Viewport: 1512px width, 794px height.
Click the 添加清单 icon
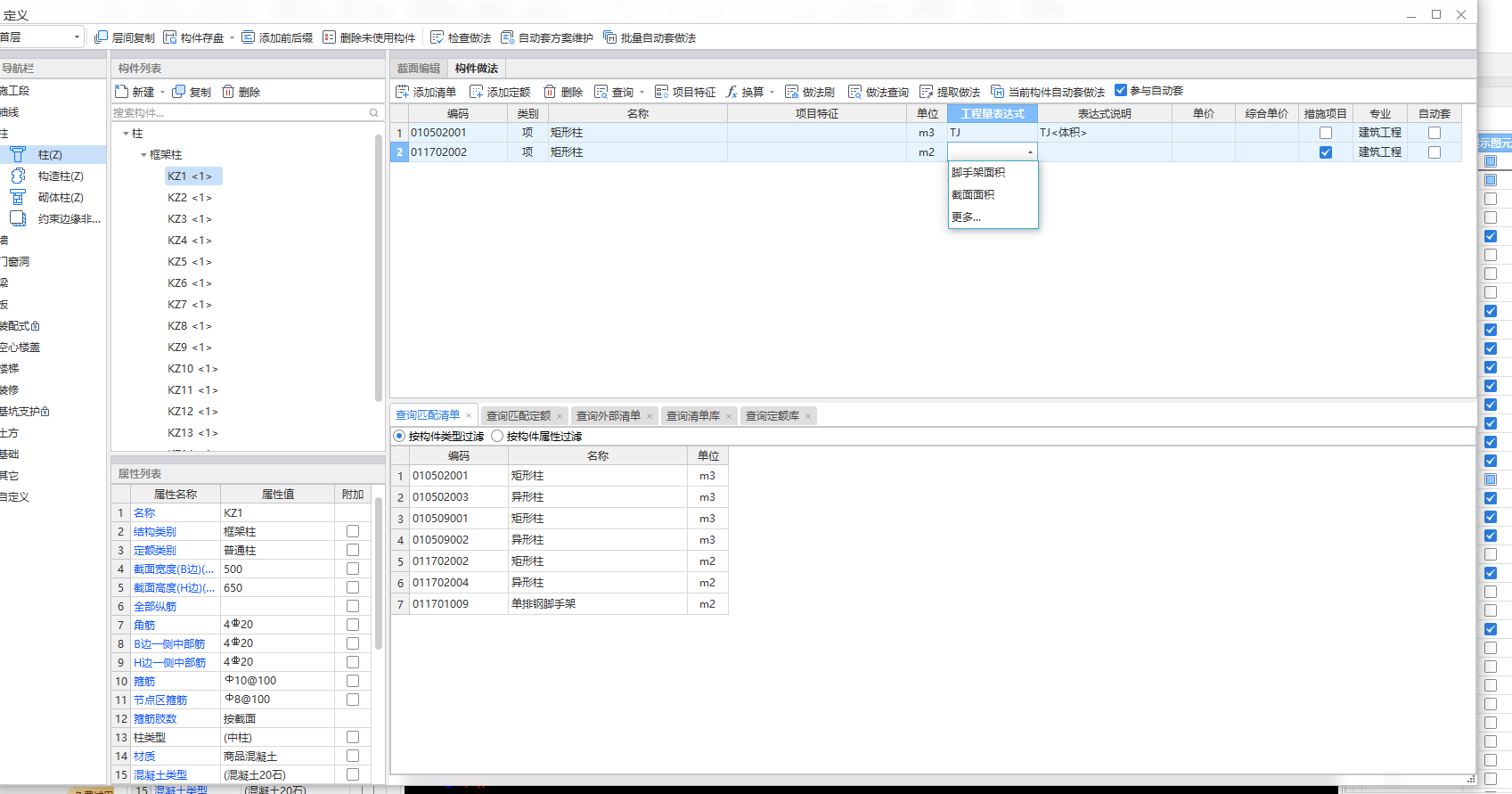pos(403,92)
